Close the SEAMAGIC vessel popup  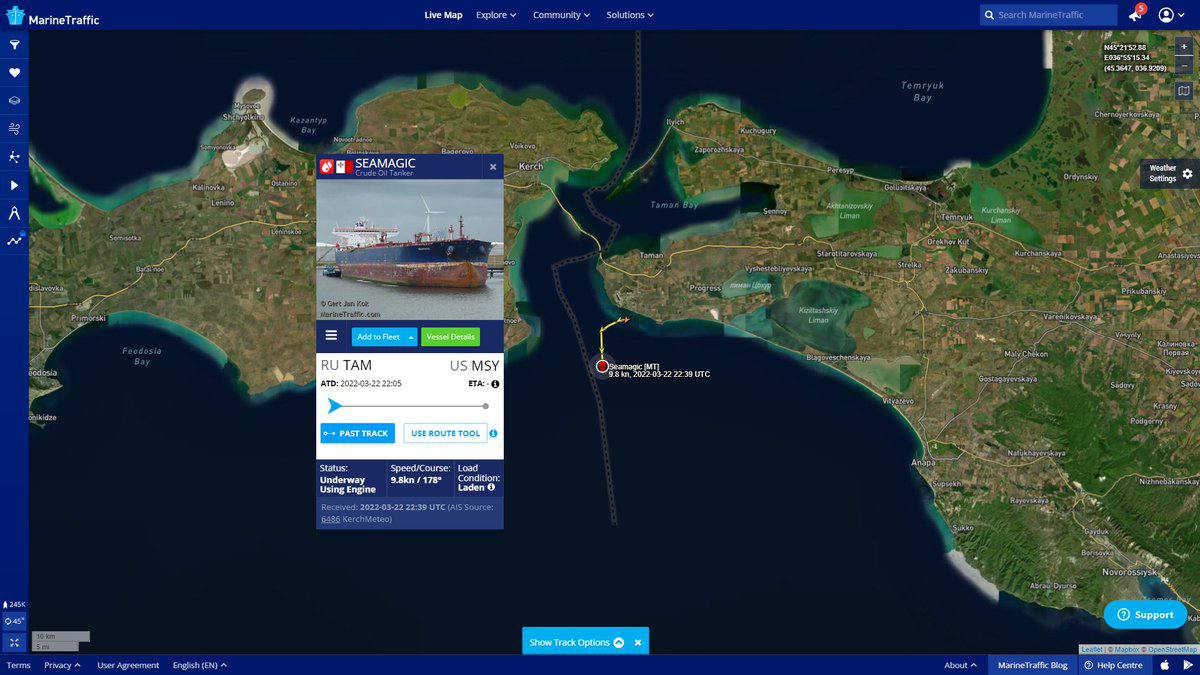point(492,167)
